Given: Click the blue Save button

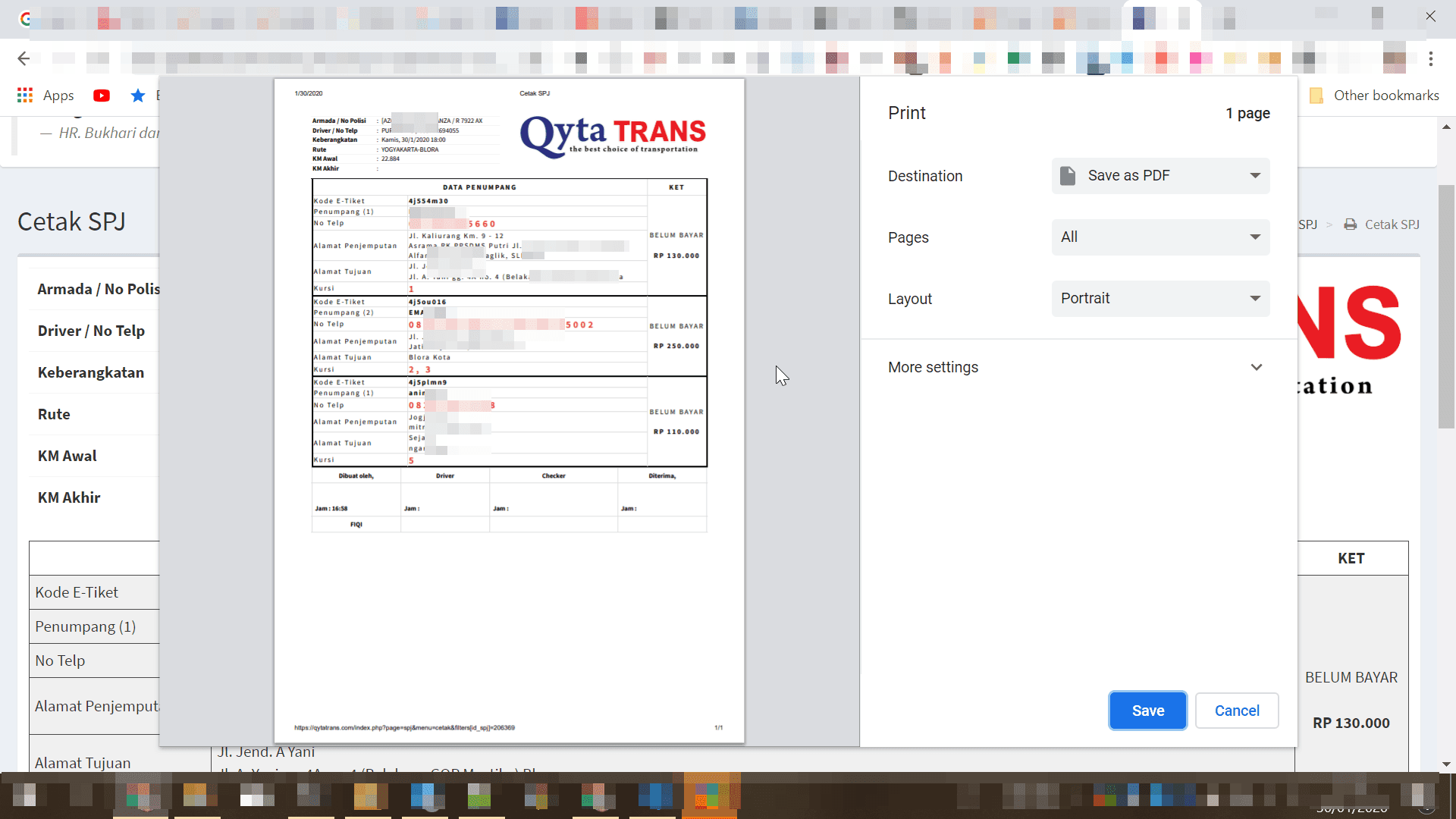Looking at the screenshot, I should point(1147,711).
